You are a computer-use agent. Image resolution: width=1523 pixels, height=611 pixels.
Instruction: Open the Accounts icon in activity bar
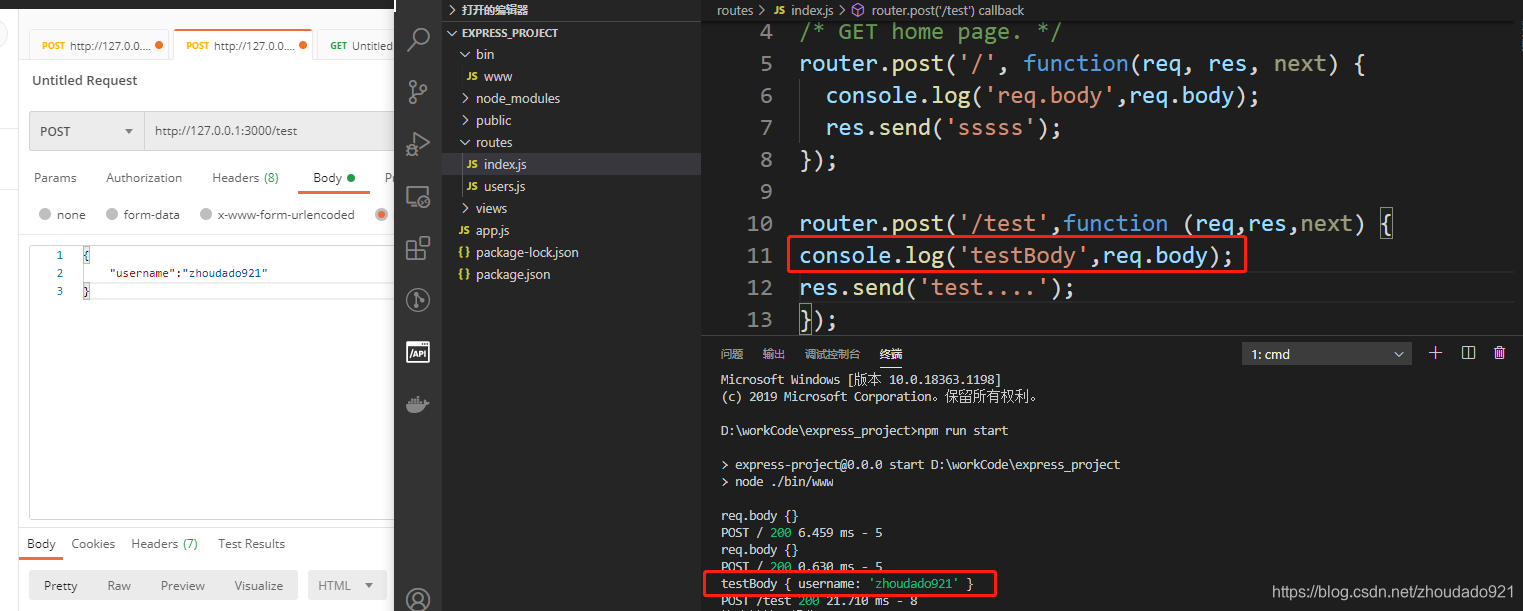pyautogui.click(x=418, y=599)
